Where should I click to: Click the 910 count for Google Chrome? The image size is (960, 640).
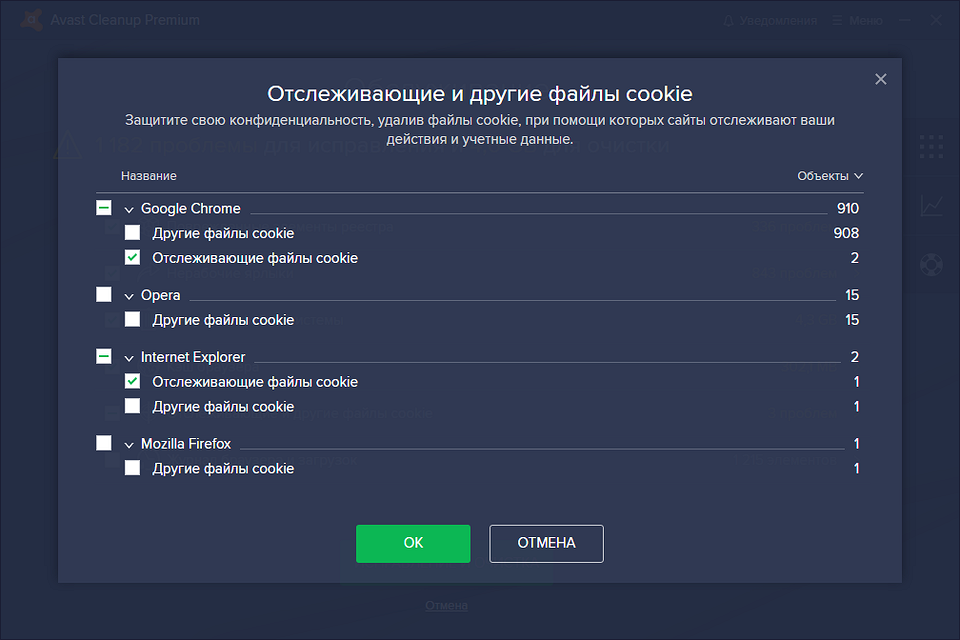coord(848,208)
